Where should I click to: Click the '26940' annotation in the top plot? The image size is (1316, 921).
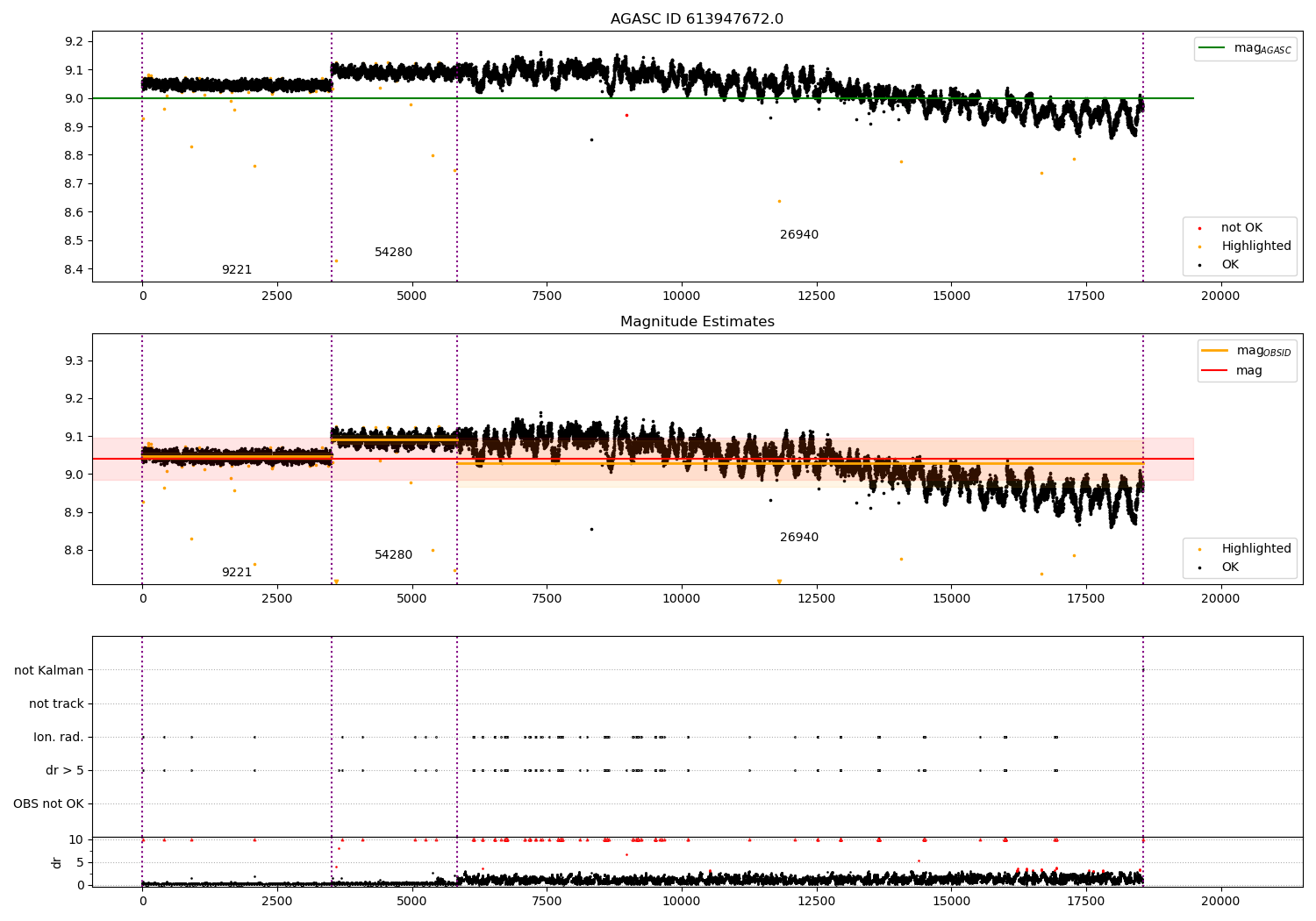[798, 235]
